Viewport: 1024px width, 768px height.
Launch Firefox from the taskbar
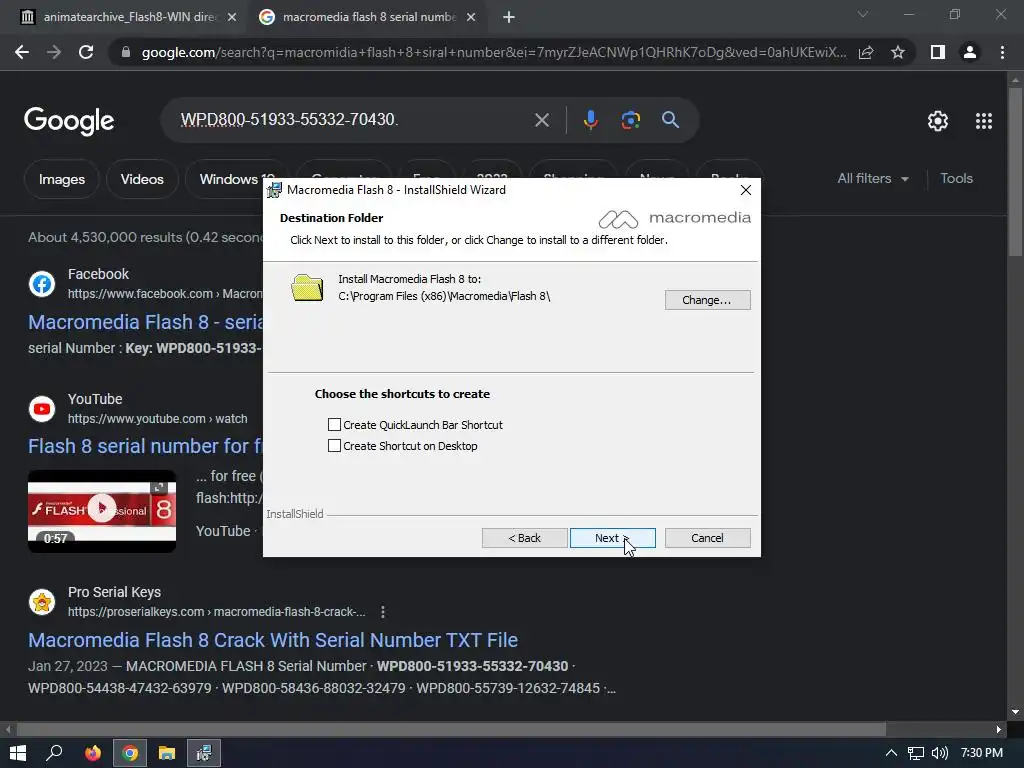(93, 753)
